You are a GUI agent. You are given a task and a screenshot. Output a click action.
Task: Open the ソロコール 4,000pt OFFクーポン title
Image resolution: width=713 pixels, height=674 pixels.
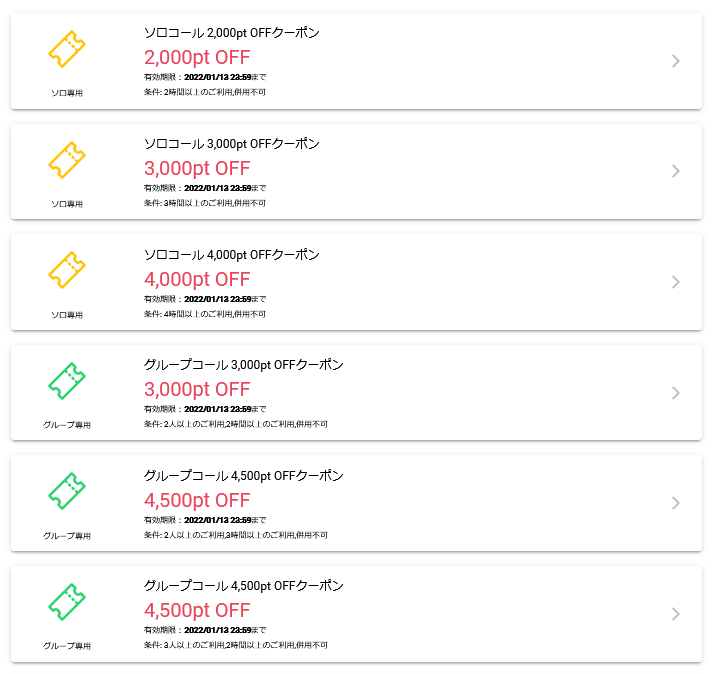232,254
